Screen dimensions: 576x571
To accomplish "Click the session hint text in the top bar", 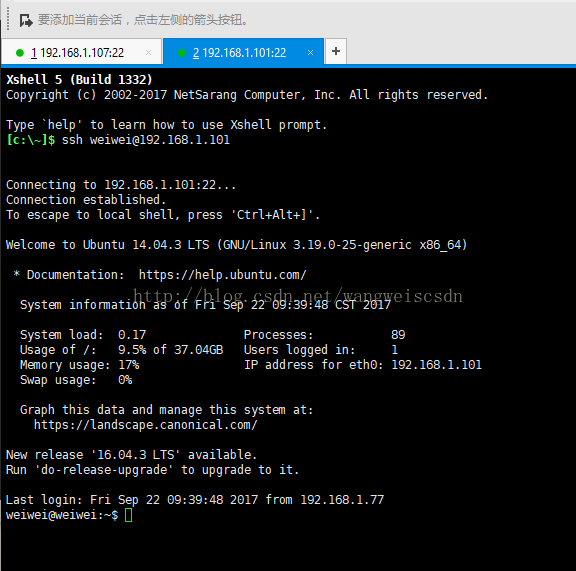I will tap(143, 20).
